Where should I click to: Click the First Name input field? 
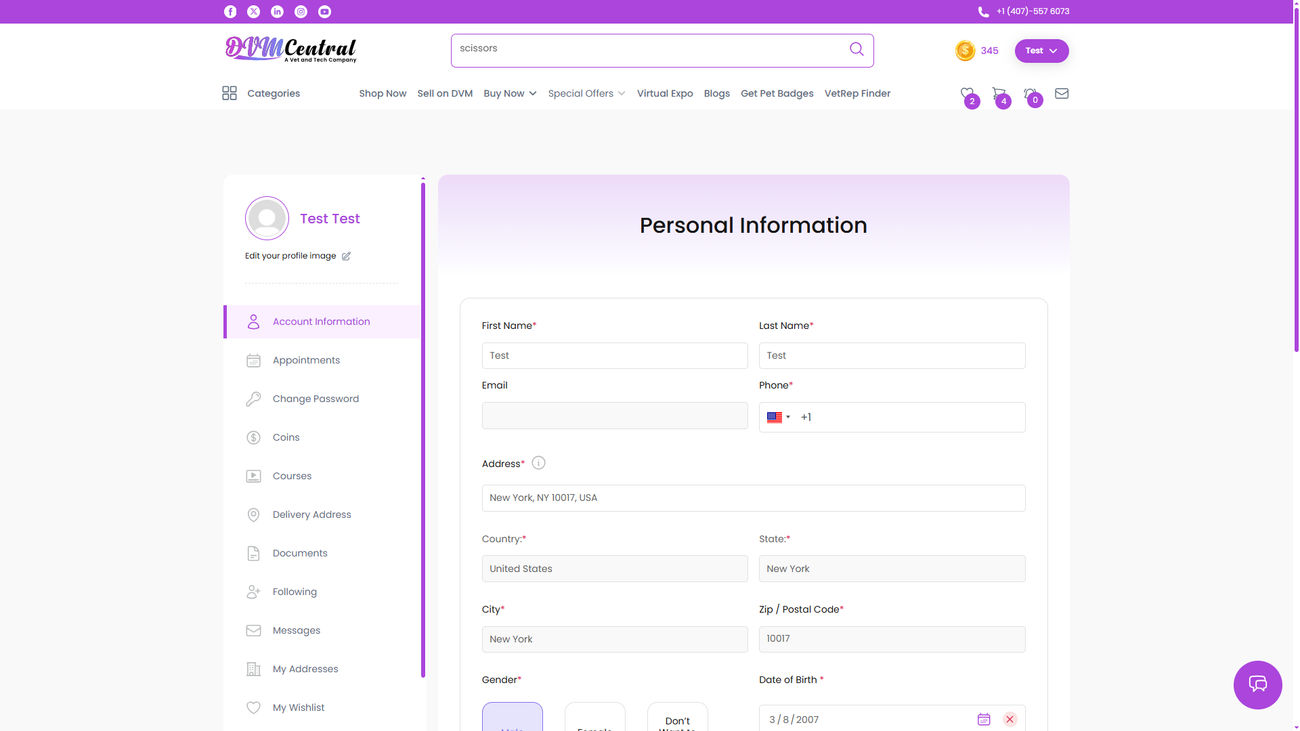click(x=615, y=356)
